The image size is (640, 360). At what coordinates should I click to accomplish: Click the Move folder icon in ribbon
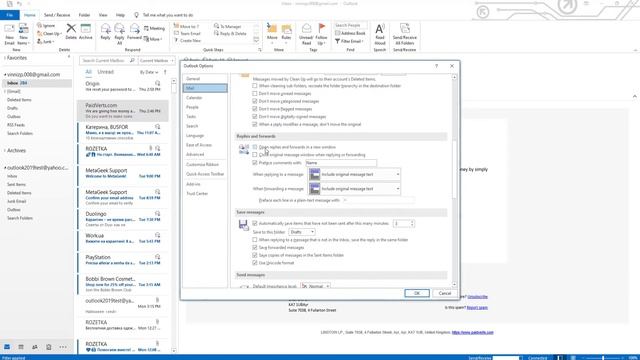[x=272, y=29]
